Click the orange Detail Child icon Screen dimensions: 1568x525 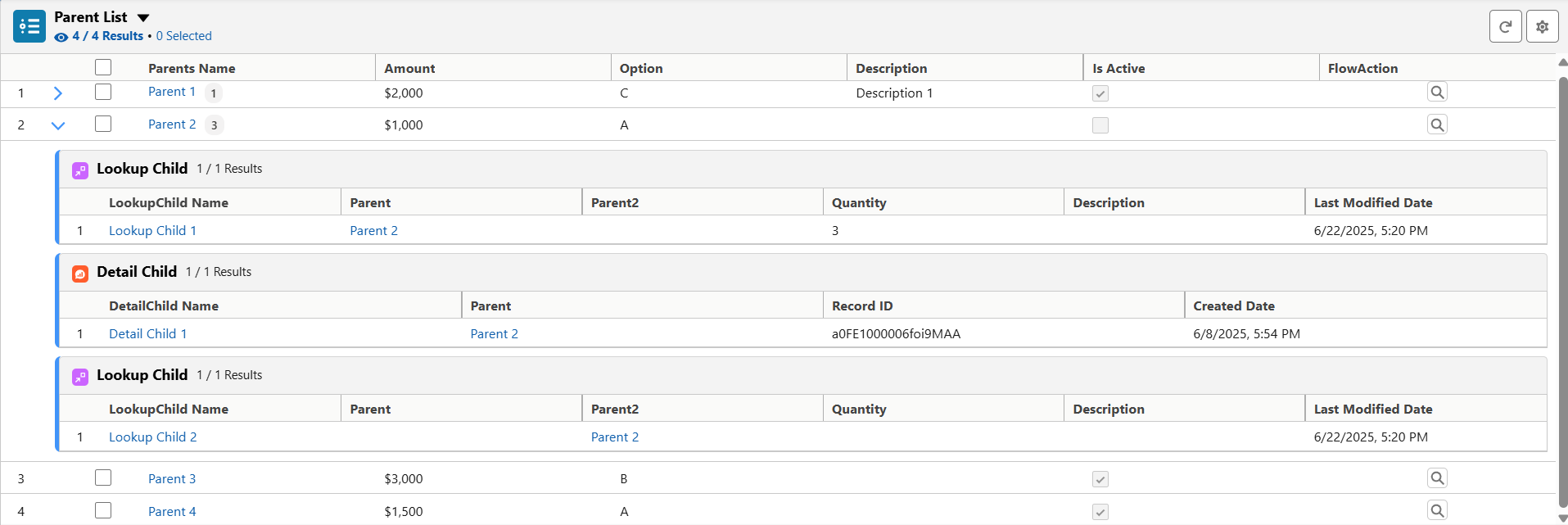click(x=80, y=274)
